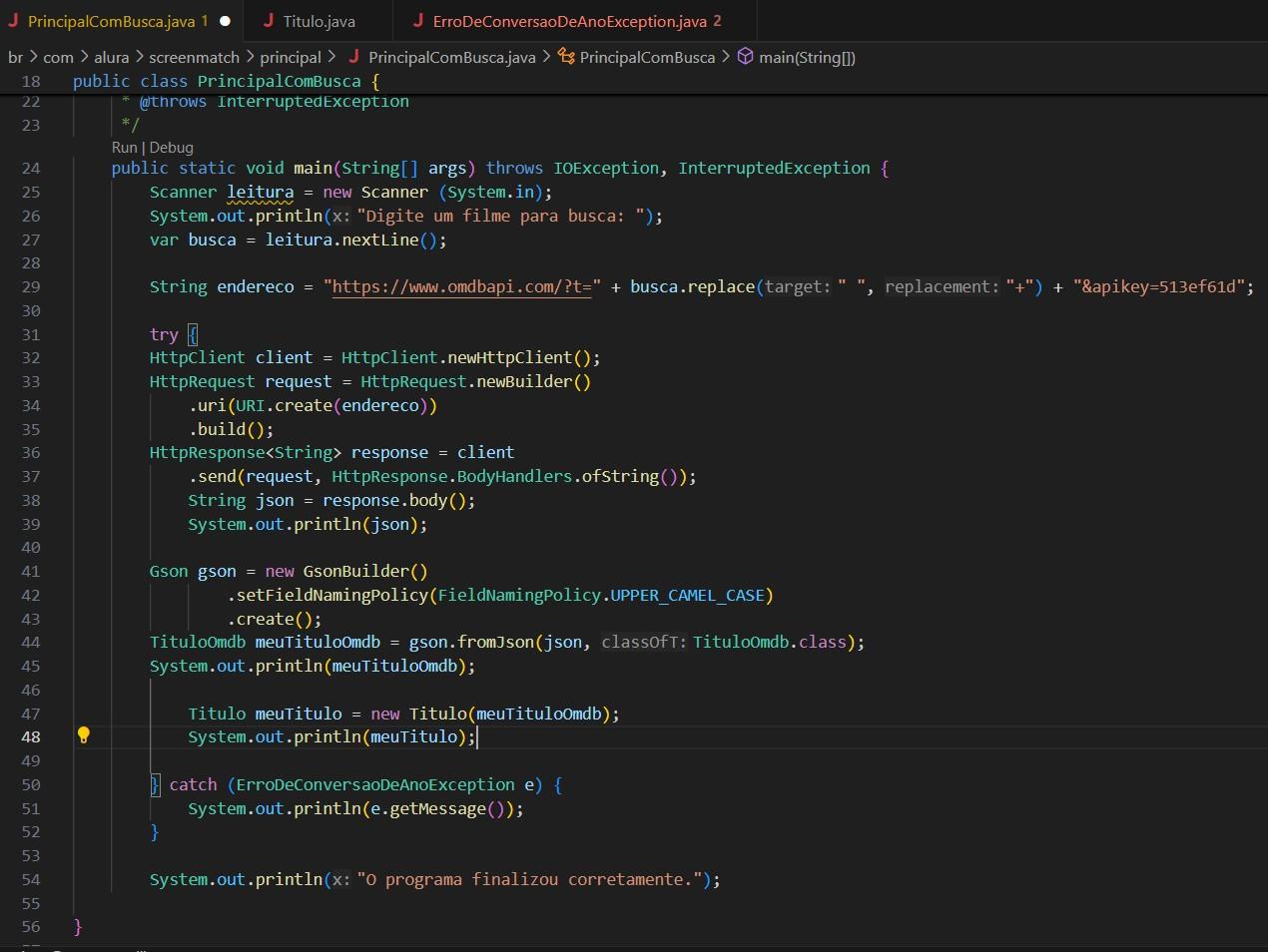Click the Java file icon in the breadcrumb
The height and width of the screenshot is (952, 1268).
(x=353, y=57)
